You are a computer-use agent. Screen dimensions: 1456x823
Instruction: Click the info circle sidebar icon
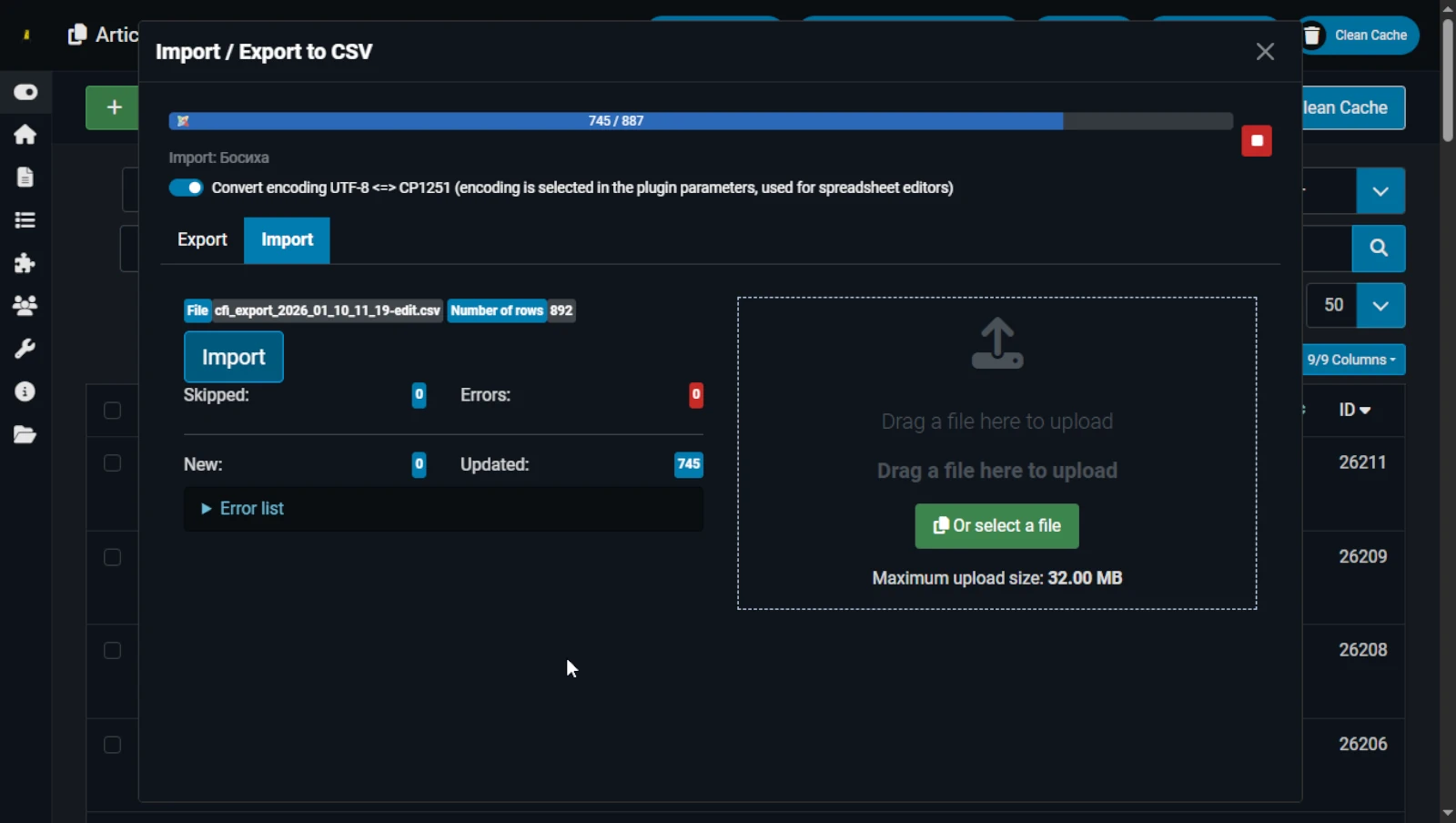pyautogui.click(x=25, y=391)
